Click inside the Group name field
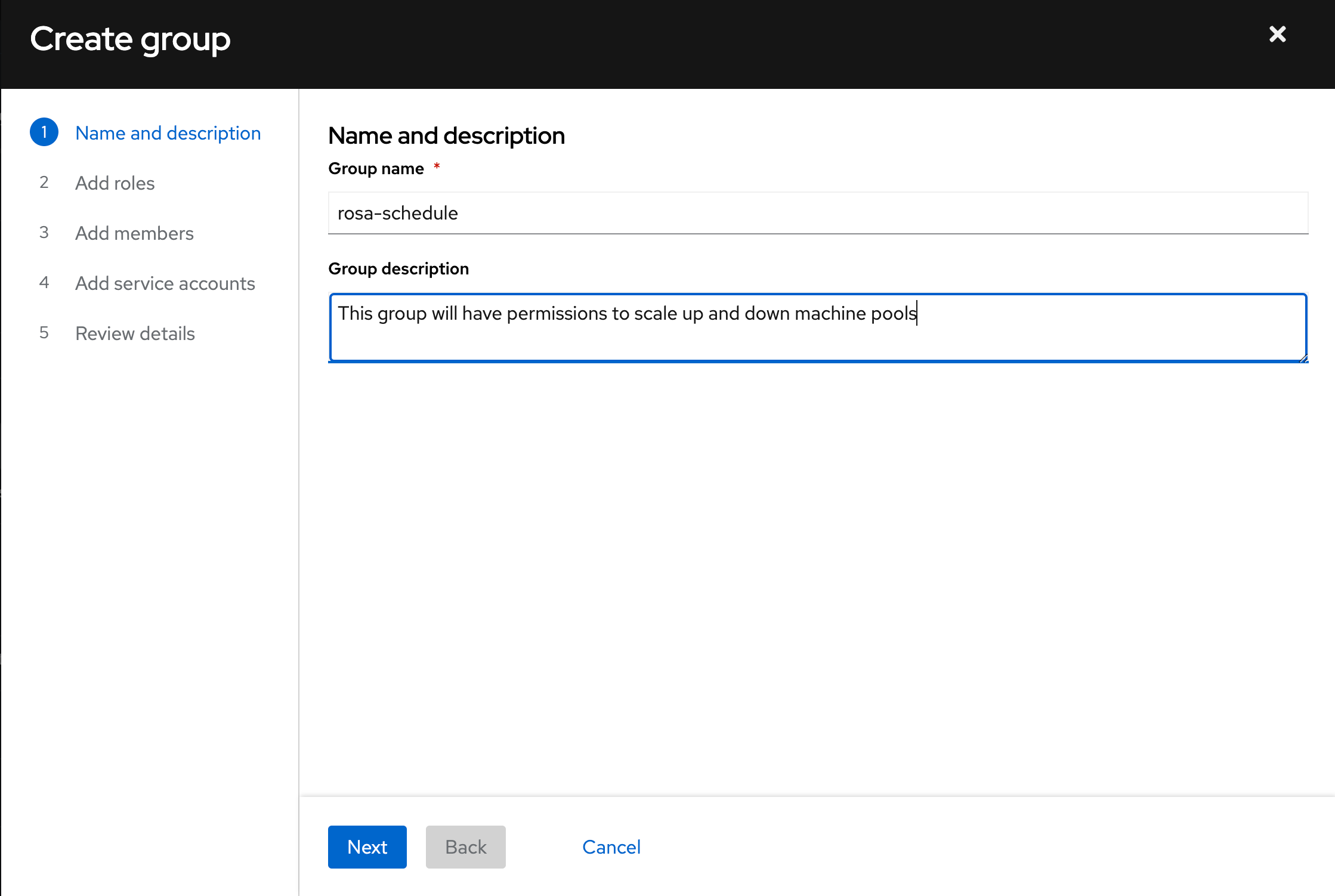 click(x=817, y=213)
